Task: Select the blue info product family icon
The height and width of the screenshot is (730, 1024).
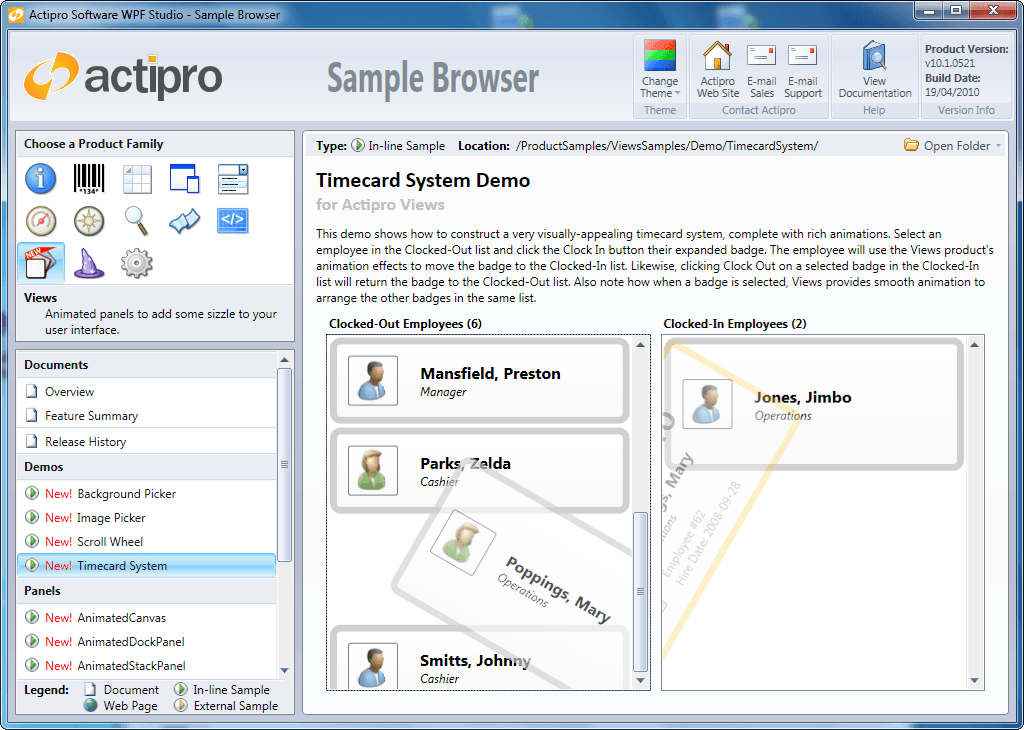Action: (x=40, y=179)
